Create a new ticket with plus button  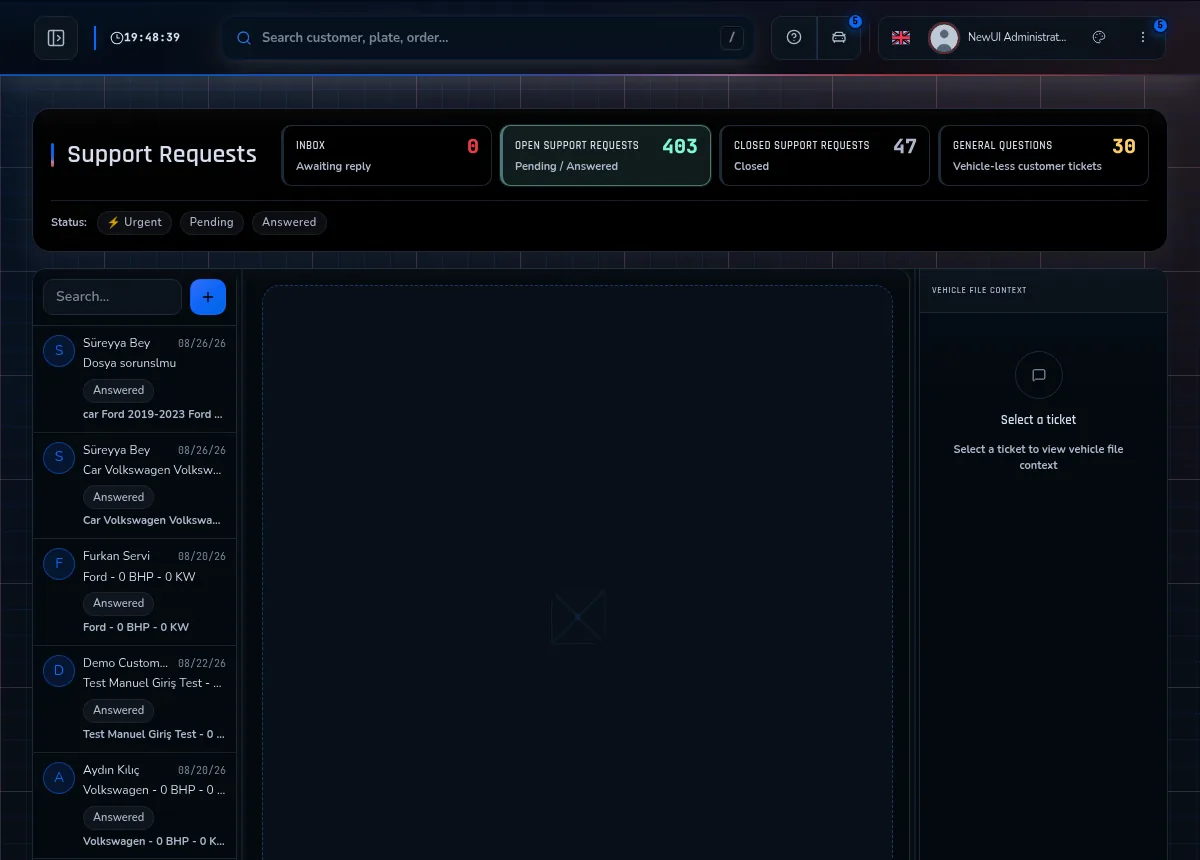click(208, 297)
